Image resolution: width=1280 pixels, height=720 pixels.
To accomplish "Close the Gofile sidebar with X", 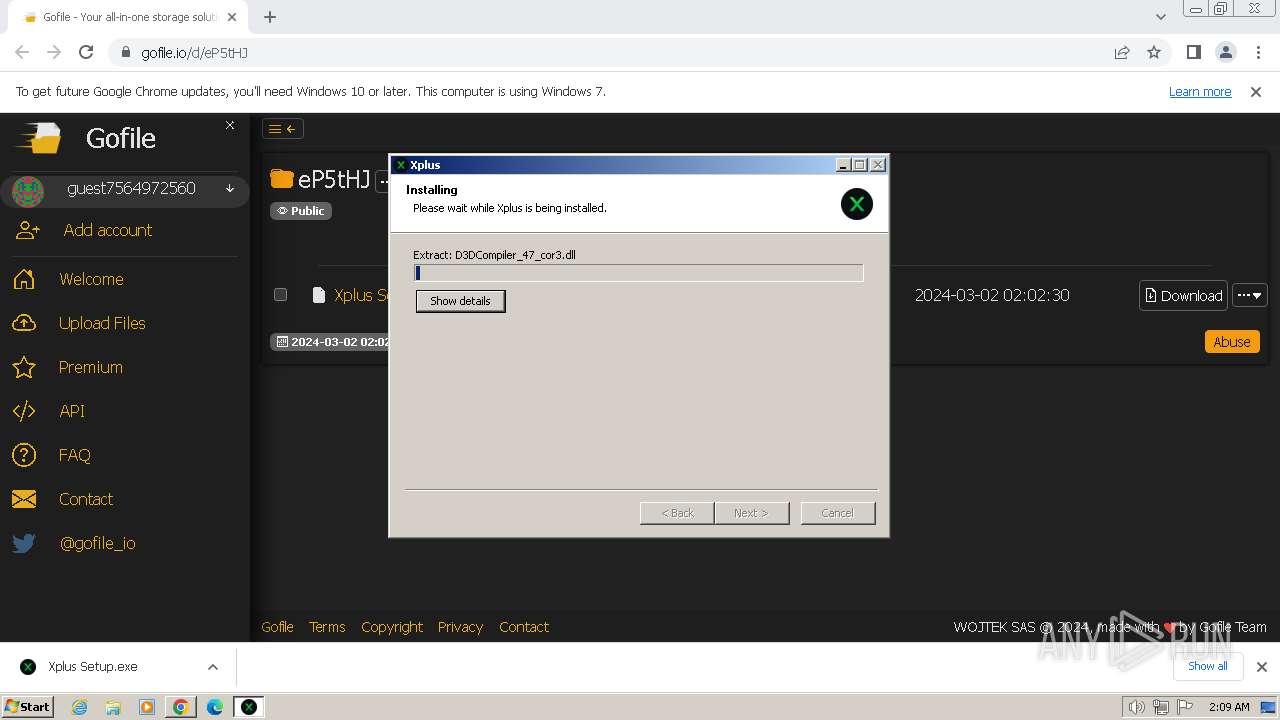I will (230, 125).
